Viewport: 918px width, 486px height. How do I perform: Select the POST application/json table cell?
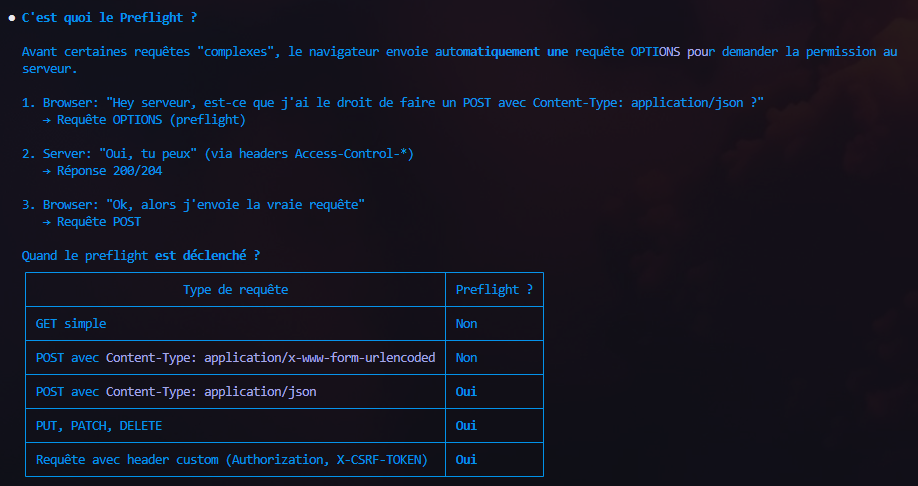(x=176, y=392)
